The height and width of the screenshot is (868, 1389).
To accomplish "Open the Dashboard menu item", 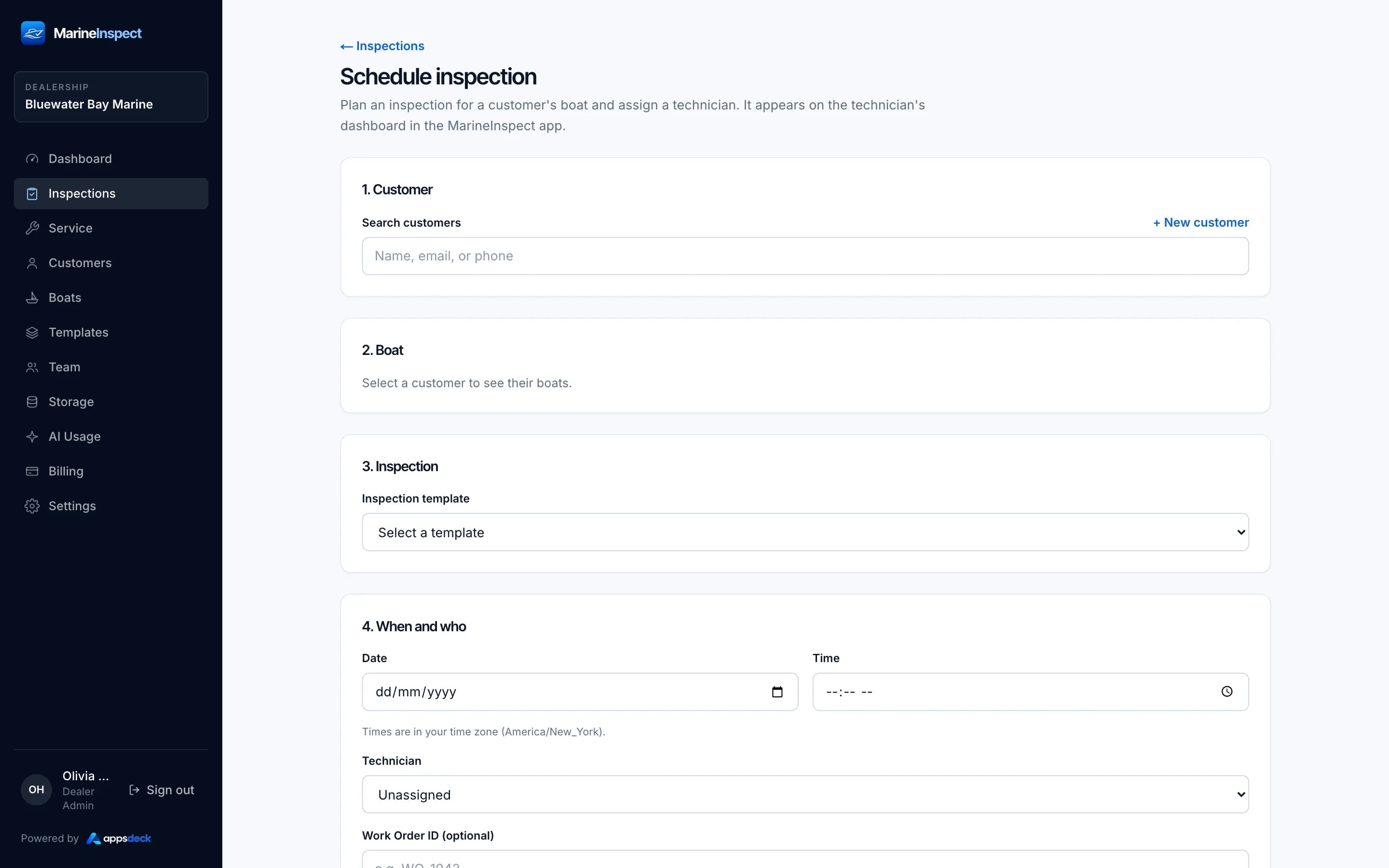I will coord(111,159).
